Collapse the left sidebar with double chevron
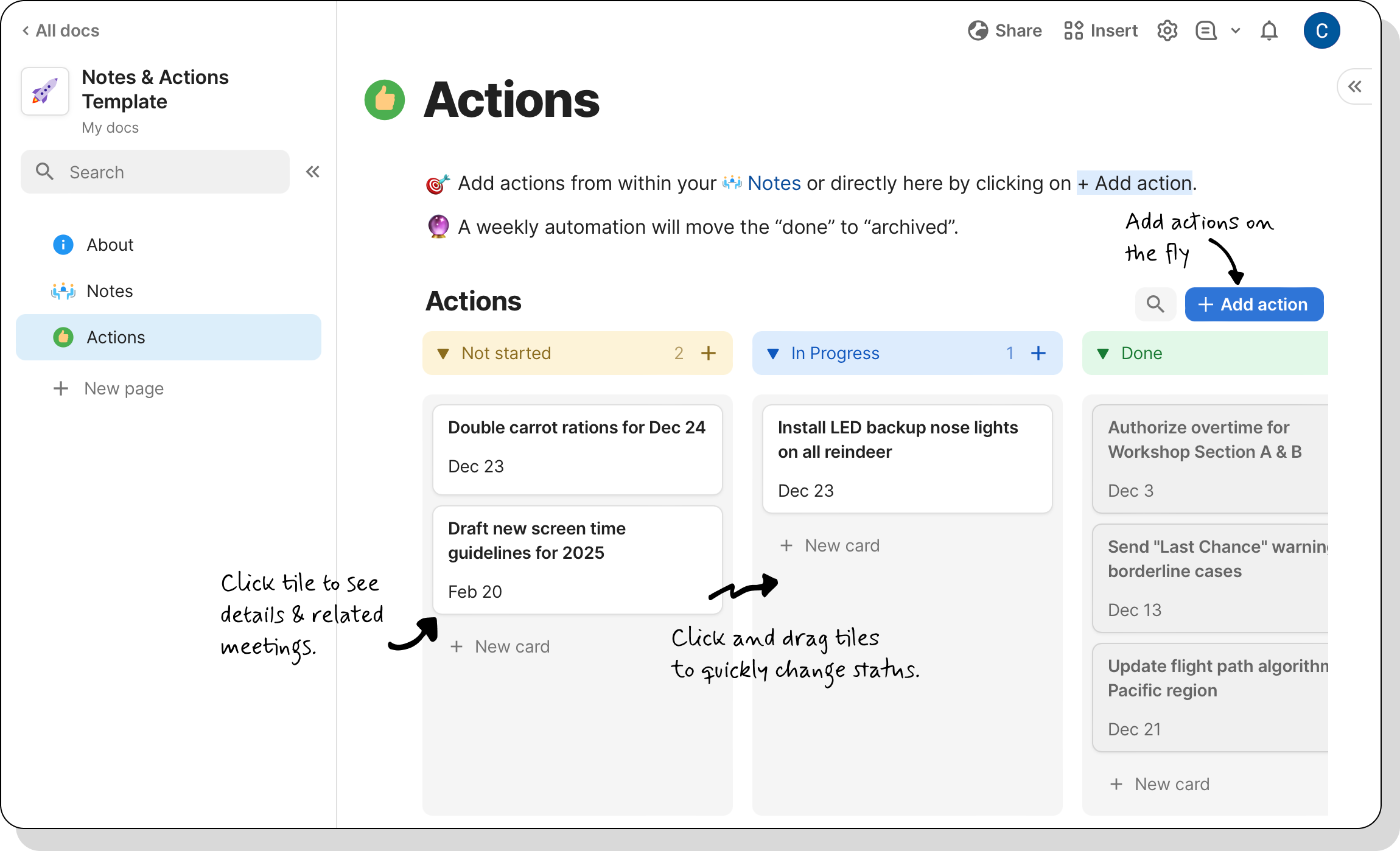 pyautogui.click(x=313, y=172)
